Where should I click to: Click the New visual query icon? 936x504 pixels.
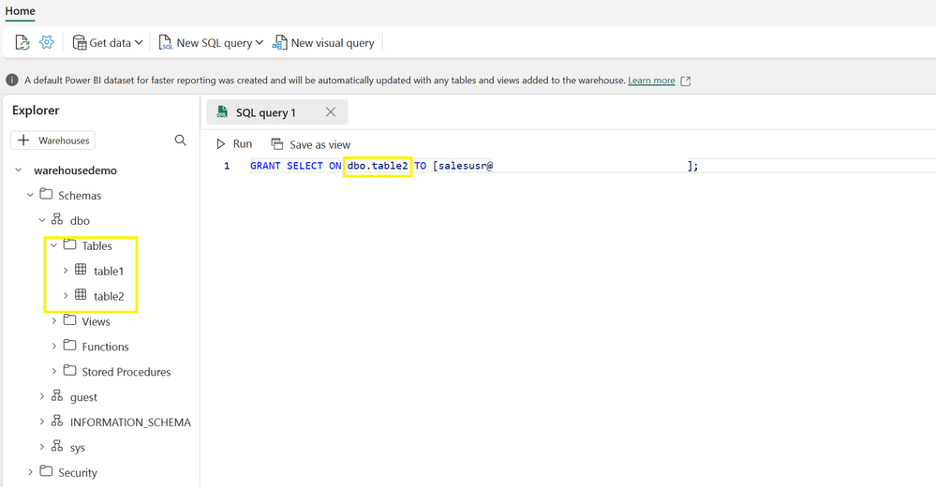click(x=279, y=42)
